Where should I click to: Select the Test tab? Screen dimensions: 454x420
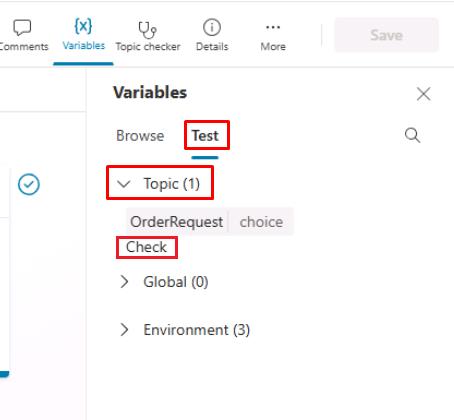click(x=205, y=136)
